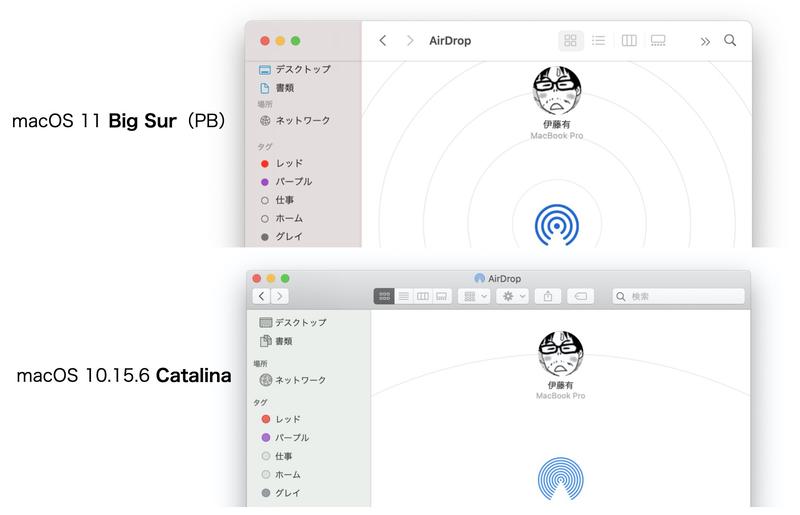This screenshot has height=515, width=800.
Task: Select 仕事 tag in Big Sur sidebar
Action: tap(277, 200)
